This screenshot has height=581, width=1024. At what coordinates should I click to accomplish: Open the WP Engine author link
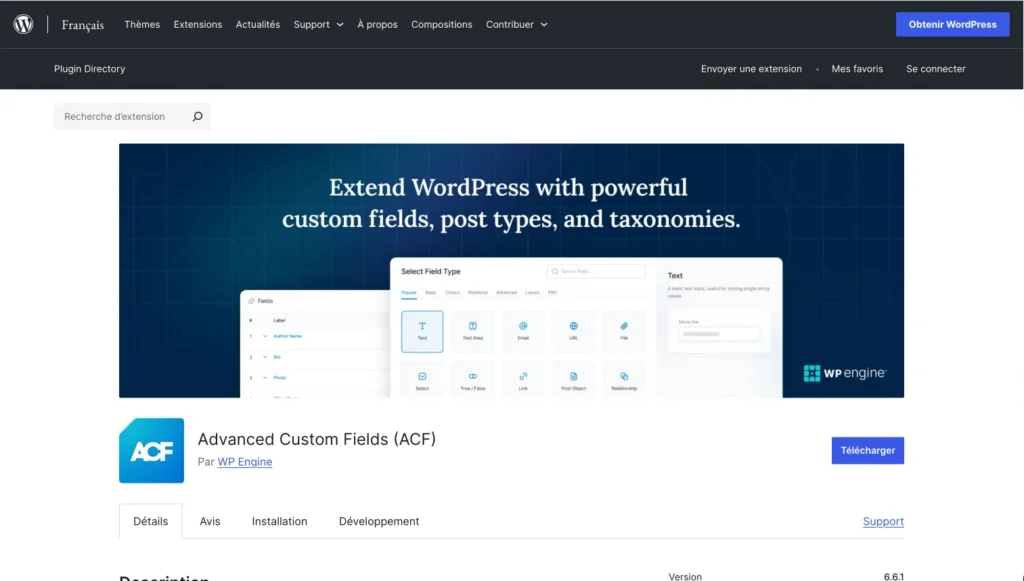click(245, 461)
